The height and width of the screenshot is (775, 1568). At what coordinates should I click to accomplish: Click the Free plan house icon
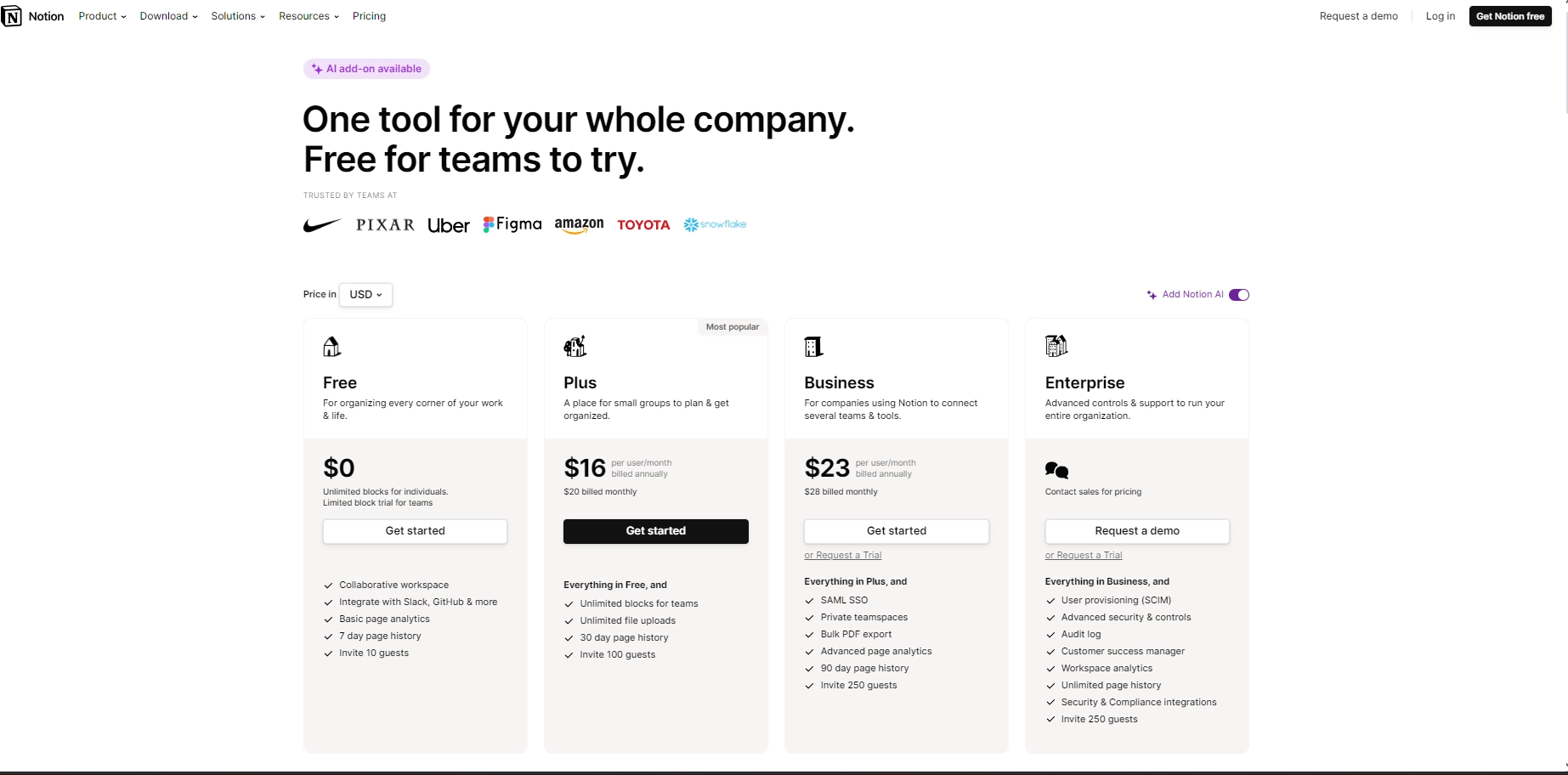tap(331, 347)
